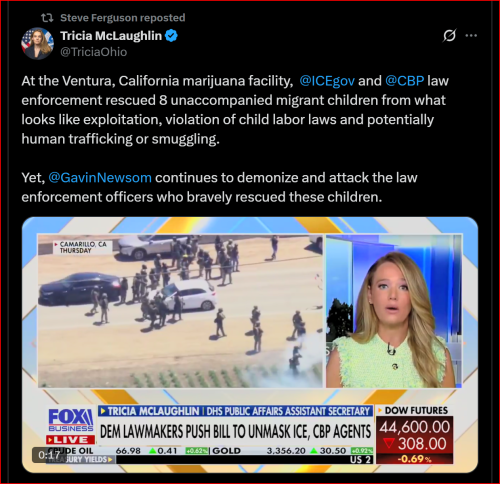Open the three-dot more options menu

pyautogui.click(x=471, y=35)
